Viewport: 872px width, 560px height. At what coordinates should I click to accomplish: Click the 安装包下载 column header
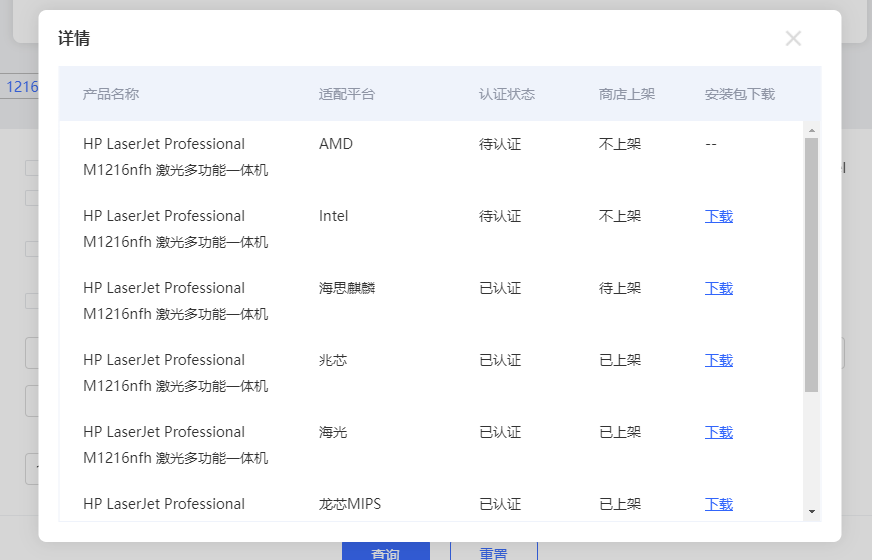740,94
